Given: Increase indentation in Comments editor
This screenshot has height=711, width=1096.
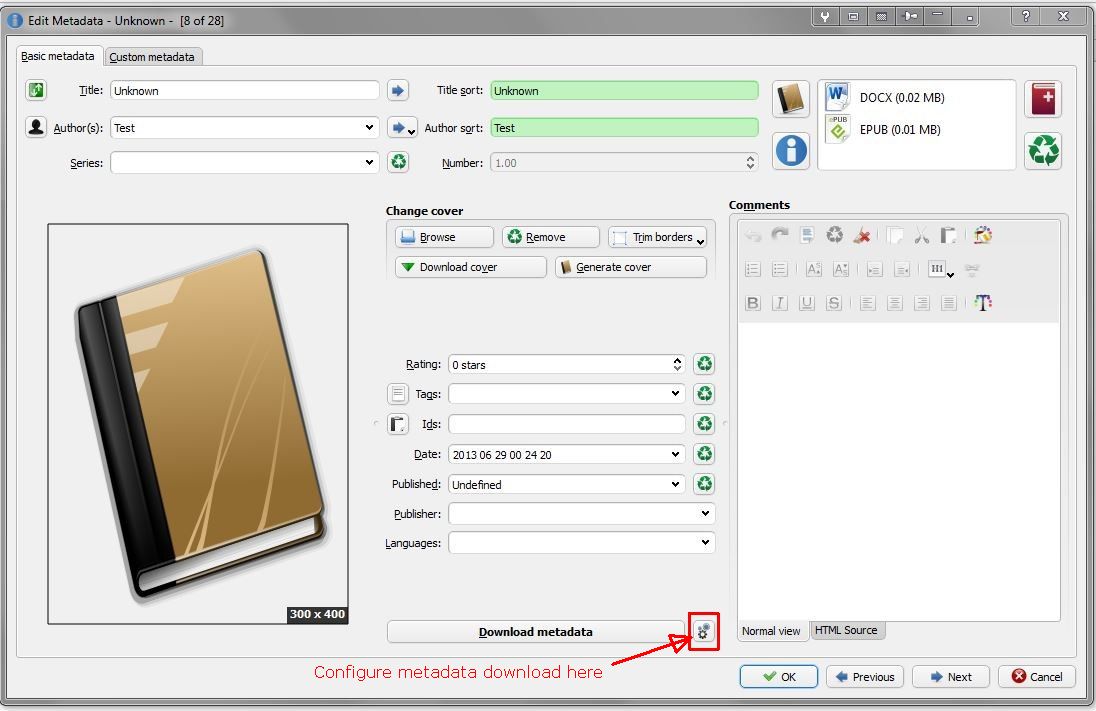Looking at the screenshot, I should pos(874,269).
